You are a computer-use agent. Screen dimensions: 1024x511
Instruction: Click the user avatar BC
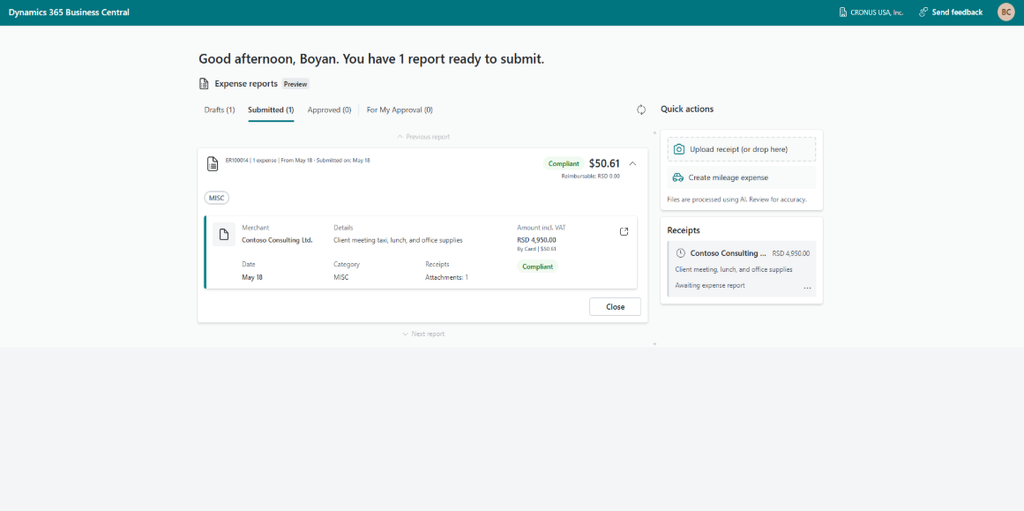point(1006,12)
